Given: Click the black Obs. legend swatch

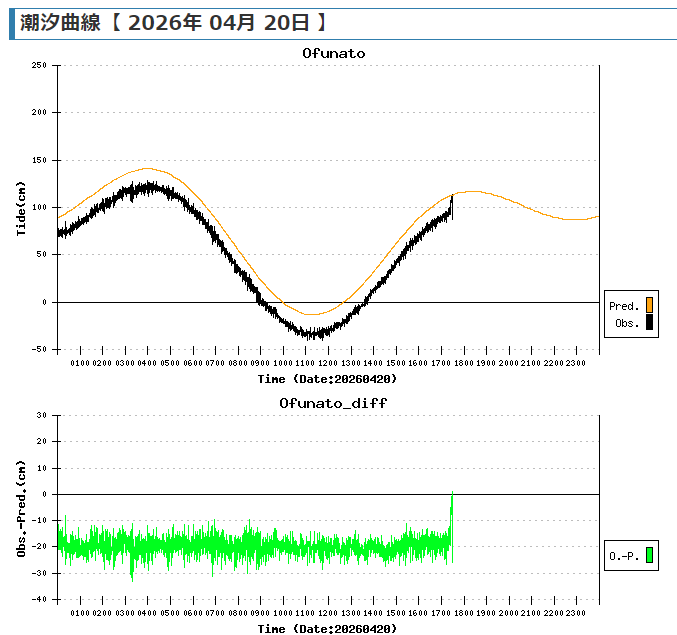Looking at the screenshot, I should (x=649, y=322).
